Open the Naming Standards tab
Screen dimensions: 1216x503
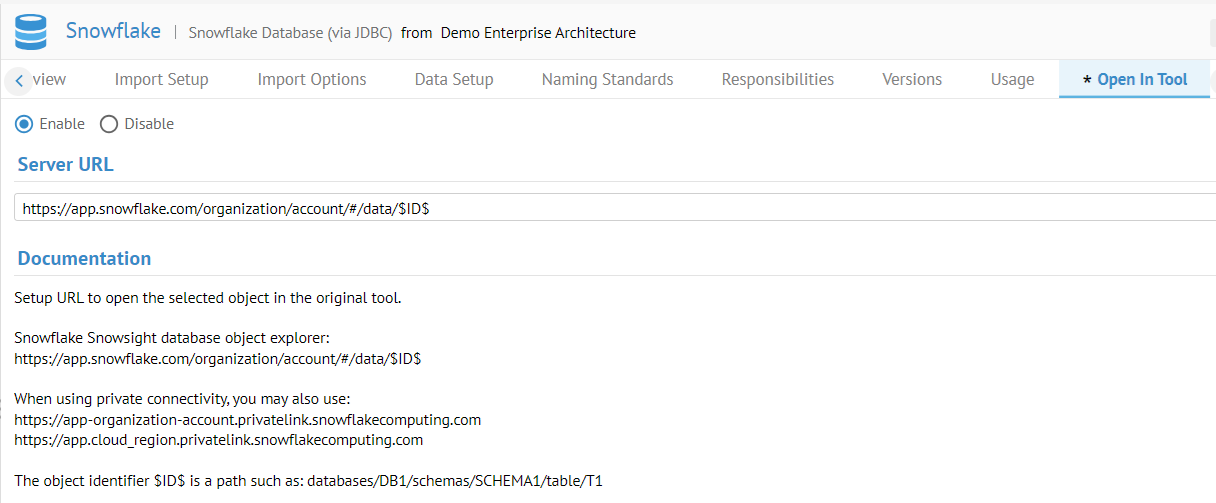[x=607, y=80]
